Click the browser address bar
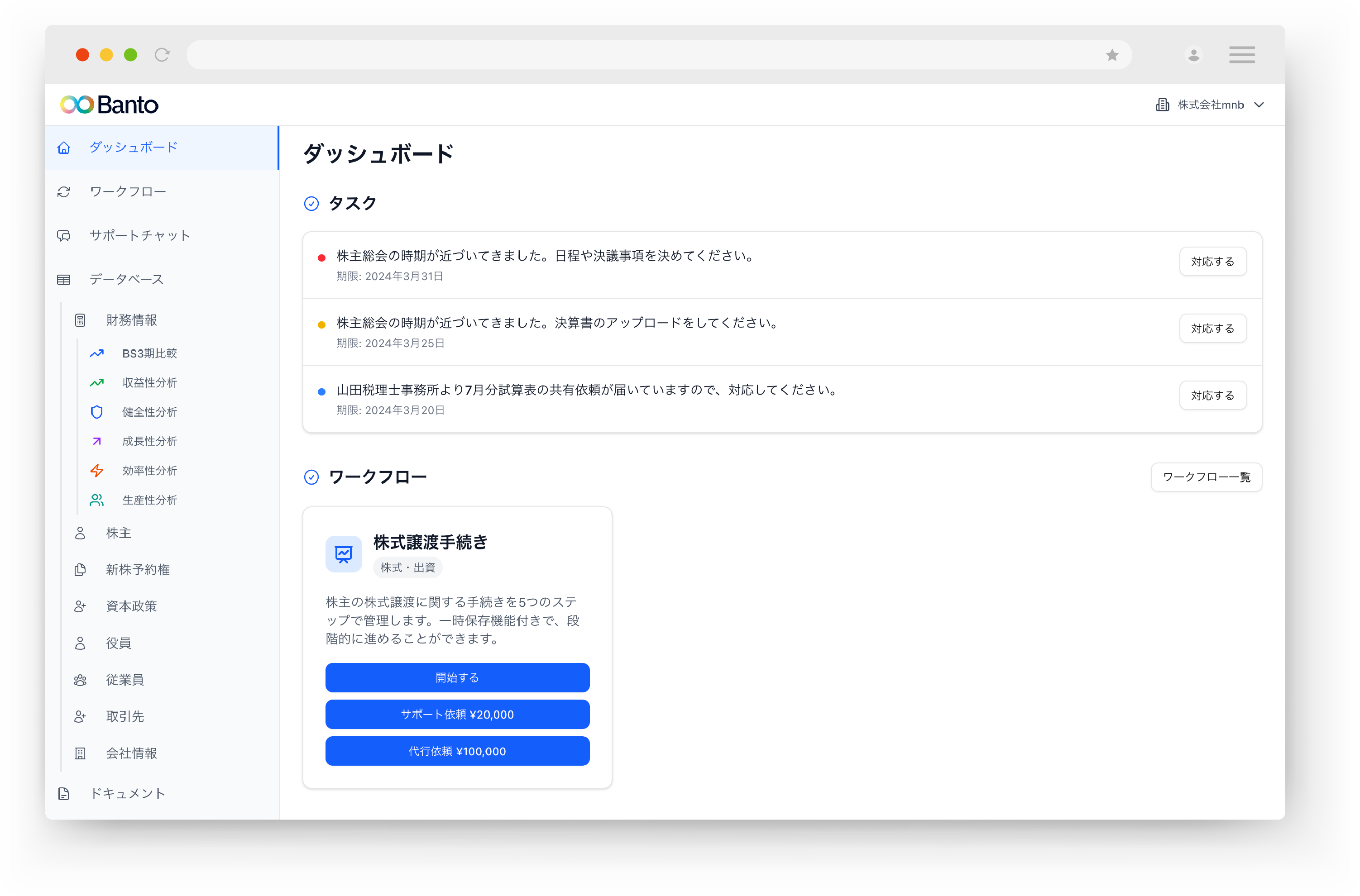 coord(629,54)
